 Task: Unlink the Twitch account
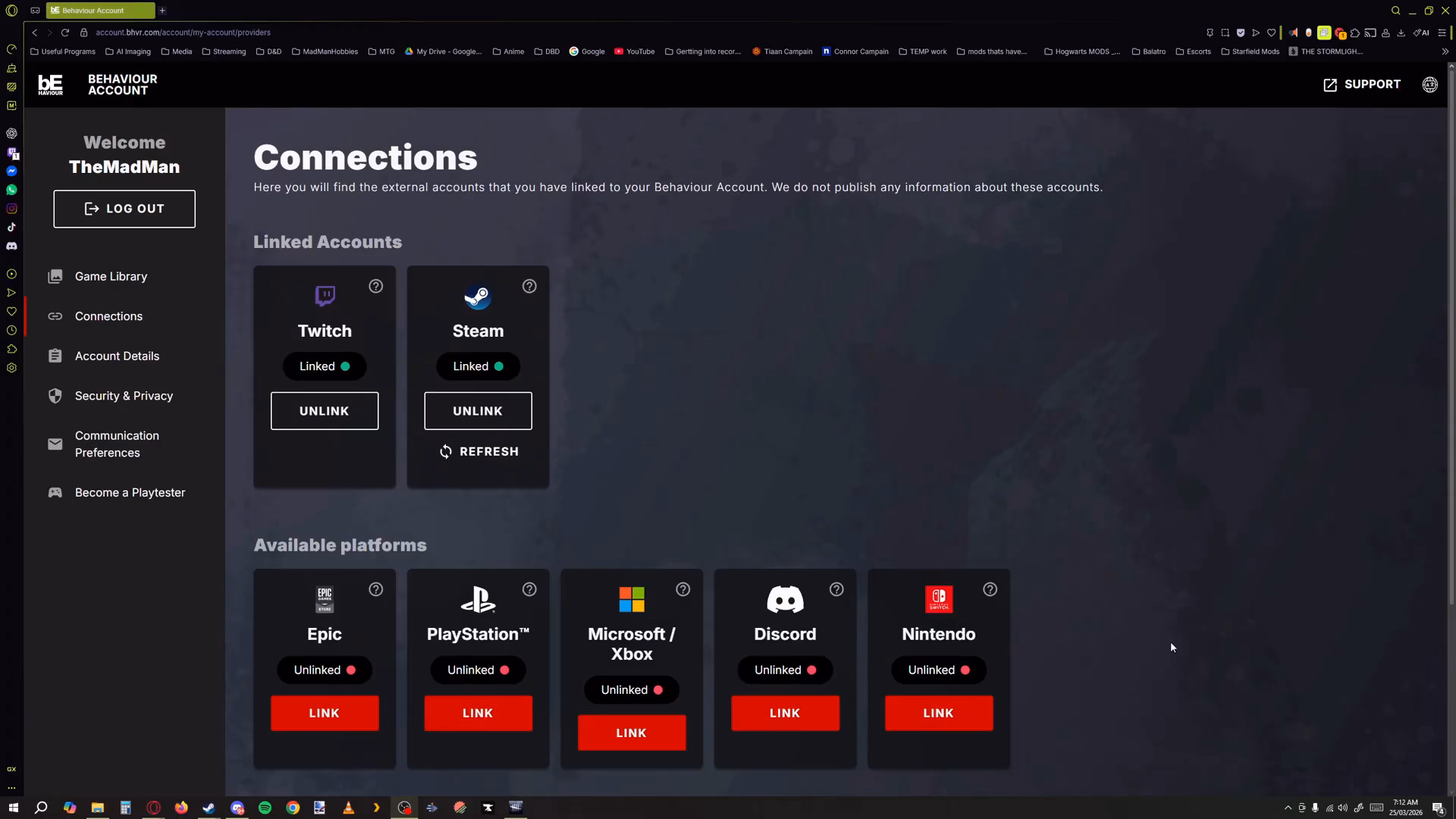point(325,411)
